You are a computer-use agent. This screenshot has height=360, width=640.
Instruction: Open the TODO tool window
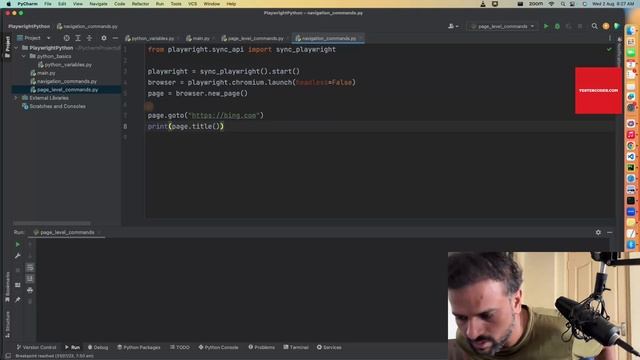[180, 347]
